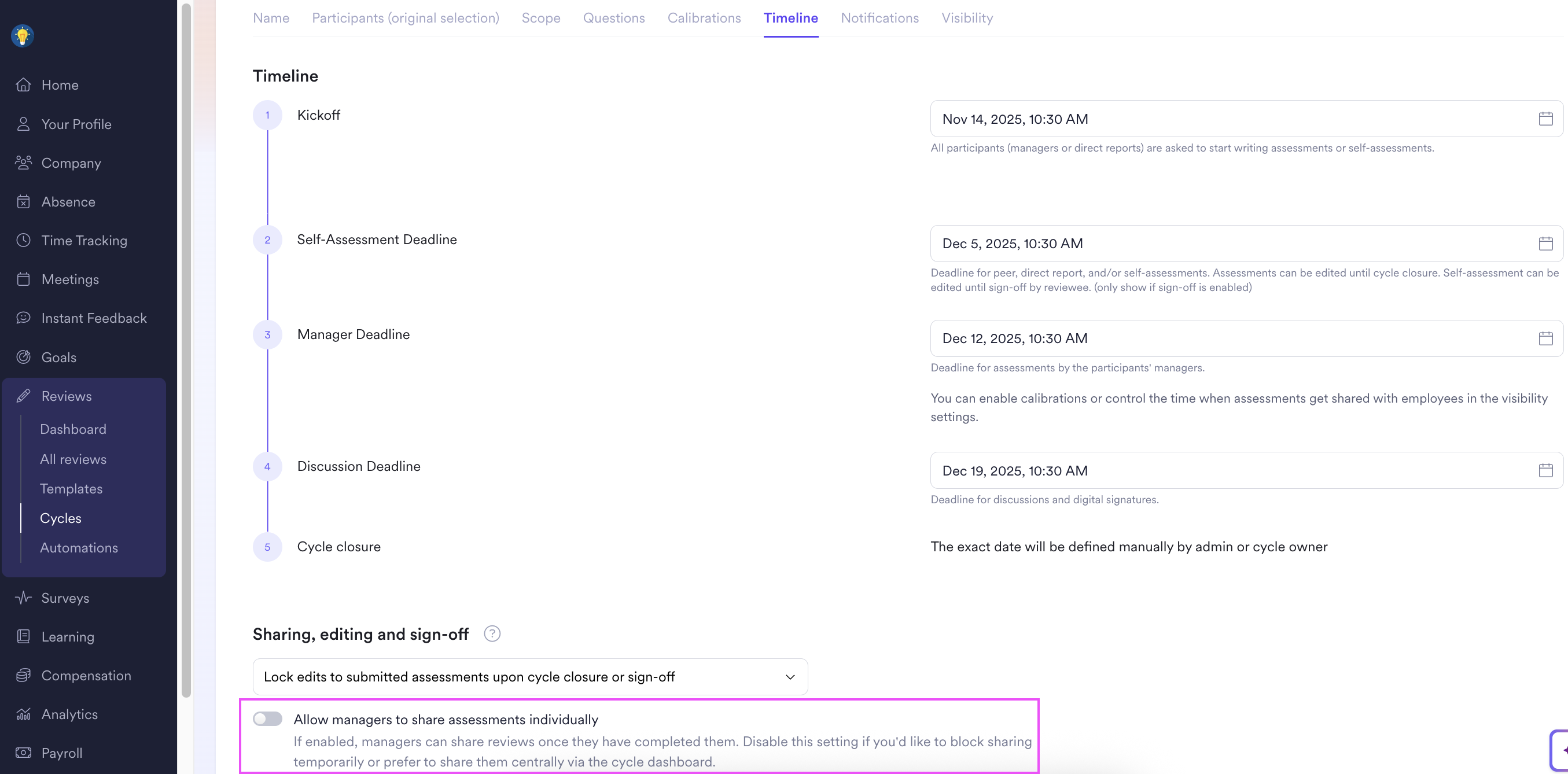Click the Instant Feedback chat icon
Image resolution: width=1568 pixels, height=774 pixels.
23,318
